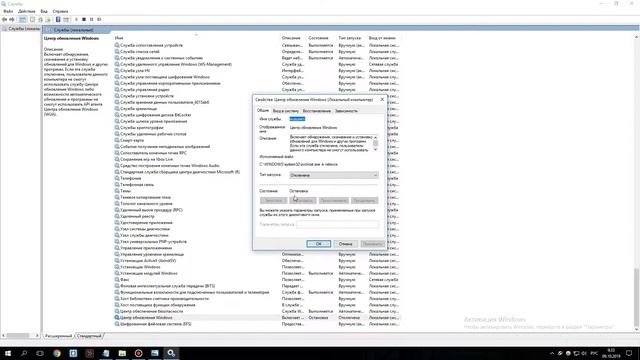Viewport: 640px width, 360px height.
Task: Click the Параметры запуска input field
Action: pyautogui.click(x=338, y=224)
